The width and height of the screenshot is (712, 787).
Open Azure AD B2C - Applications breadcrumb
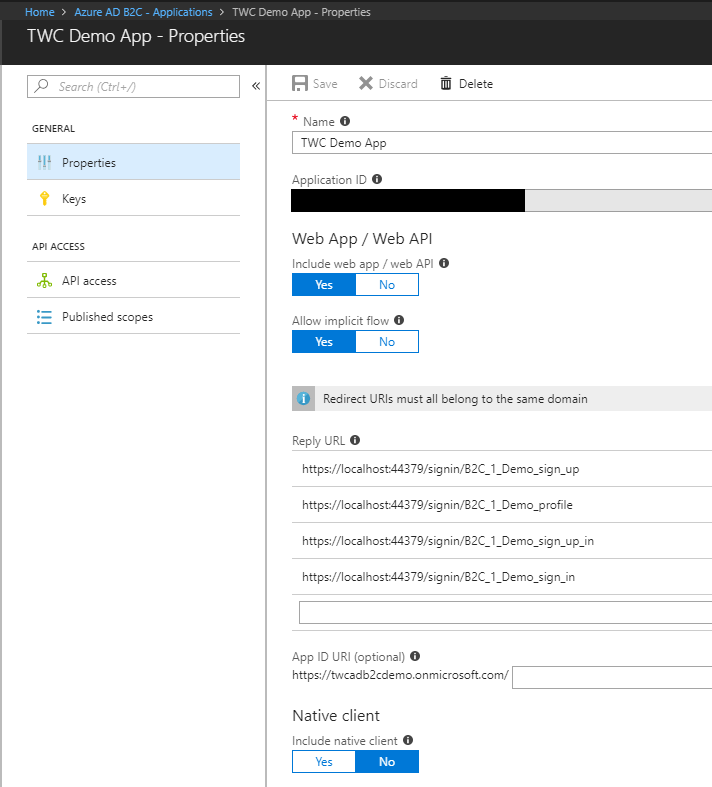pyautogui.click(x=144, y=12)
